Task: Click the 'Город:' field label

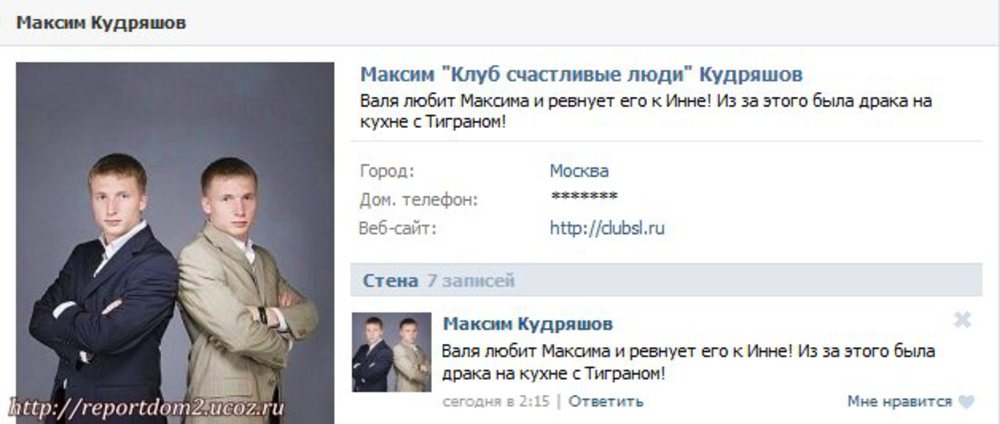Action: click(x=387, y=172)
